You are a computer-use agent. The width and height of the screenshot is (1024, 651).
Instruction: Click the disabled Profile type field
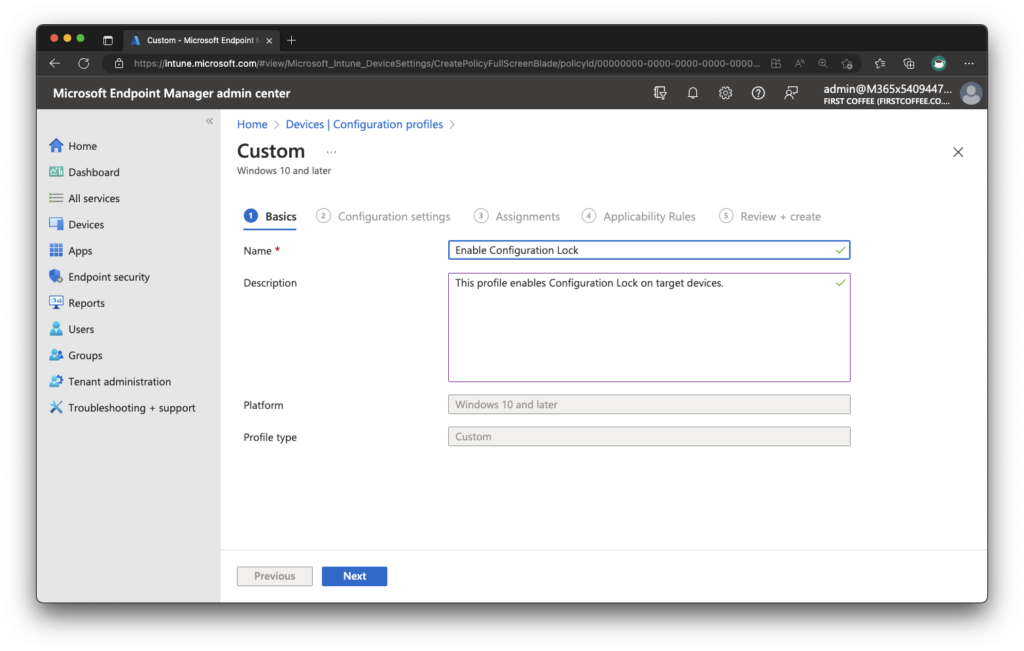point(649,436)
